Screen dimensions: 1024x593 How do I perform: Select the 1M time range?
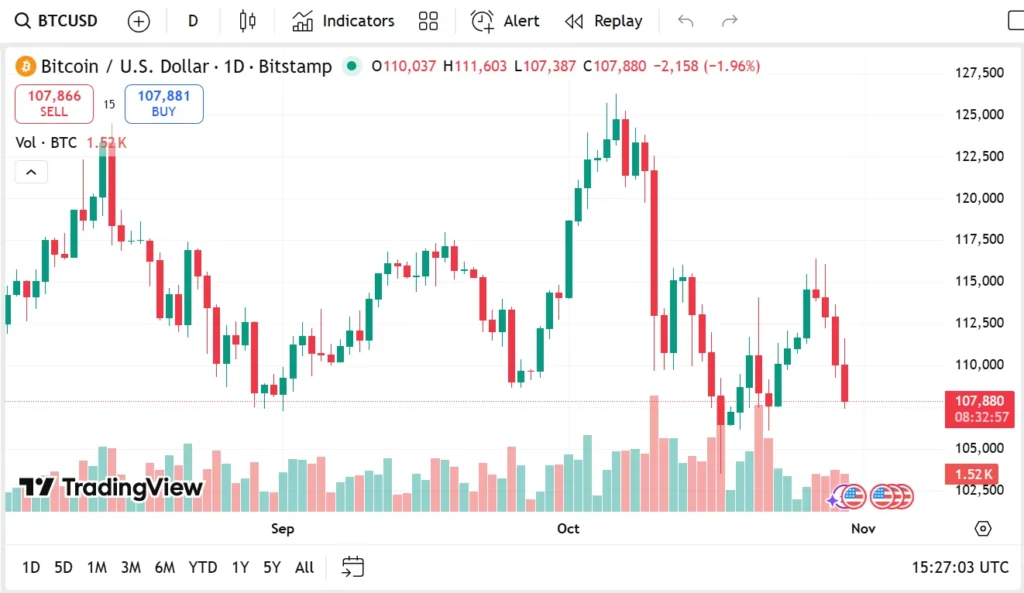click(x=97, y=567)
